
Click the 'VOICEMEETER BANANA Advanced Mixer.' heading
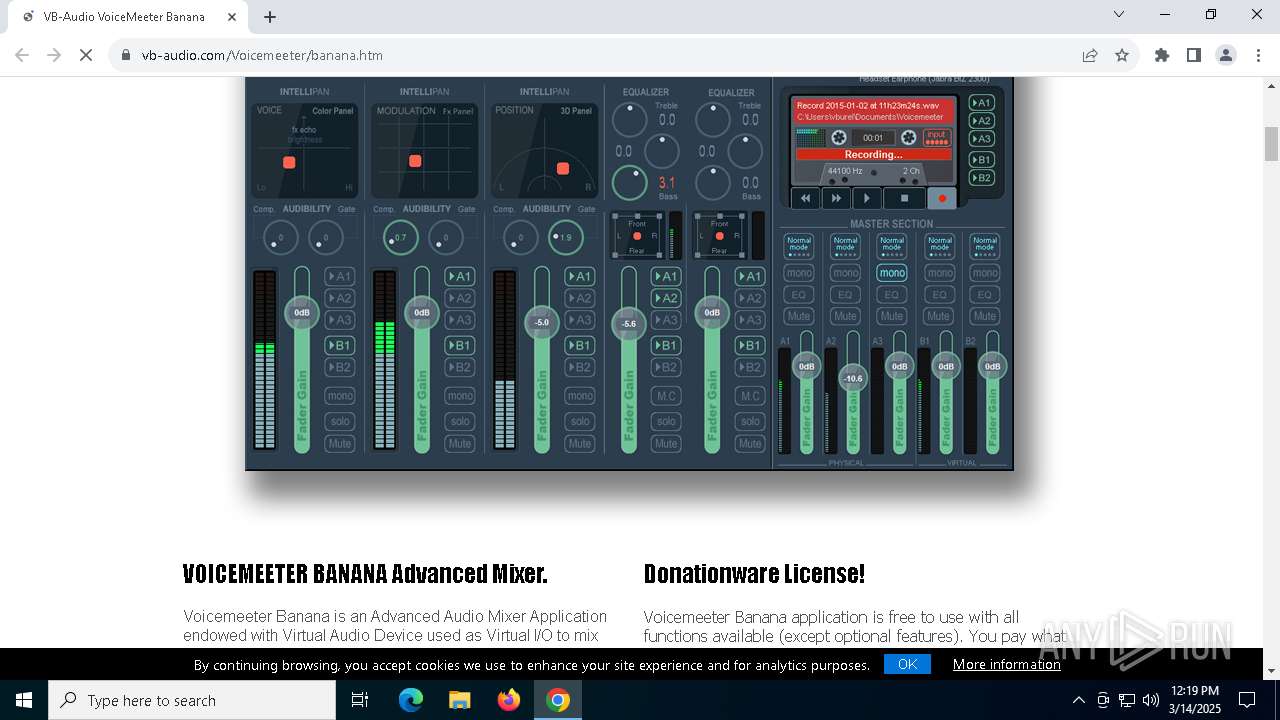click(365, 574)
